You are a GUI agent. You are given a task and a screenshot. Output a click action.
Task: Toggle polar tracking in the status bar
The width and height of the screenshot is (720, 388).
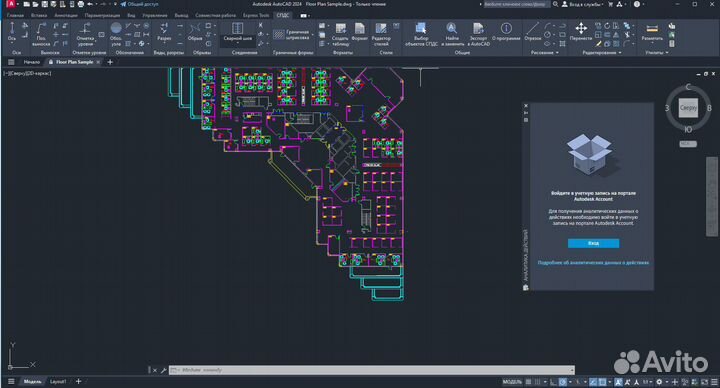tap(562, 382)
